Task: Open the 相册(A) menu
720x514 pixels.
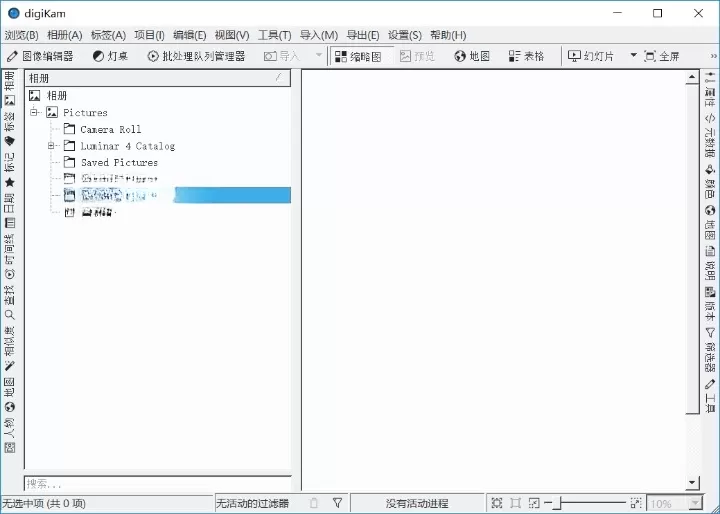Action: tap(65, 35)
